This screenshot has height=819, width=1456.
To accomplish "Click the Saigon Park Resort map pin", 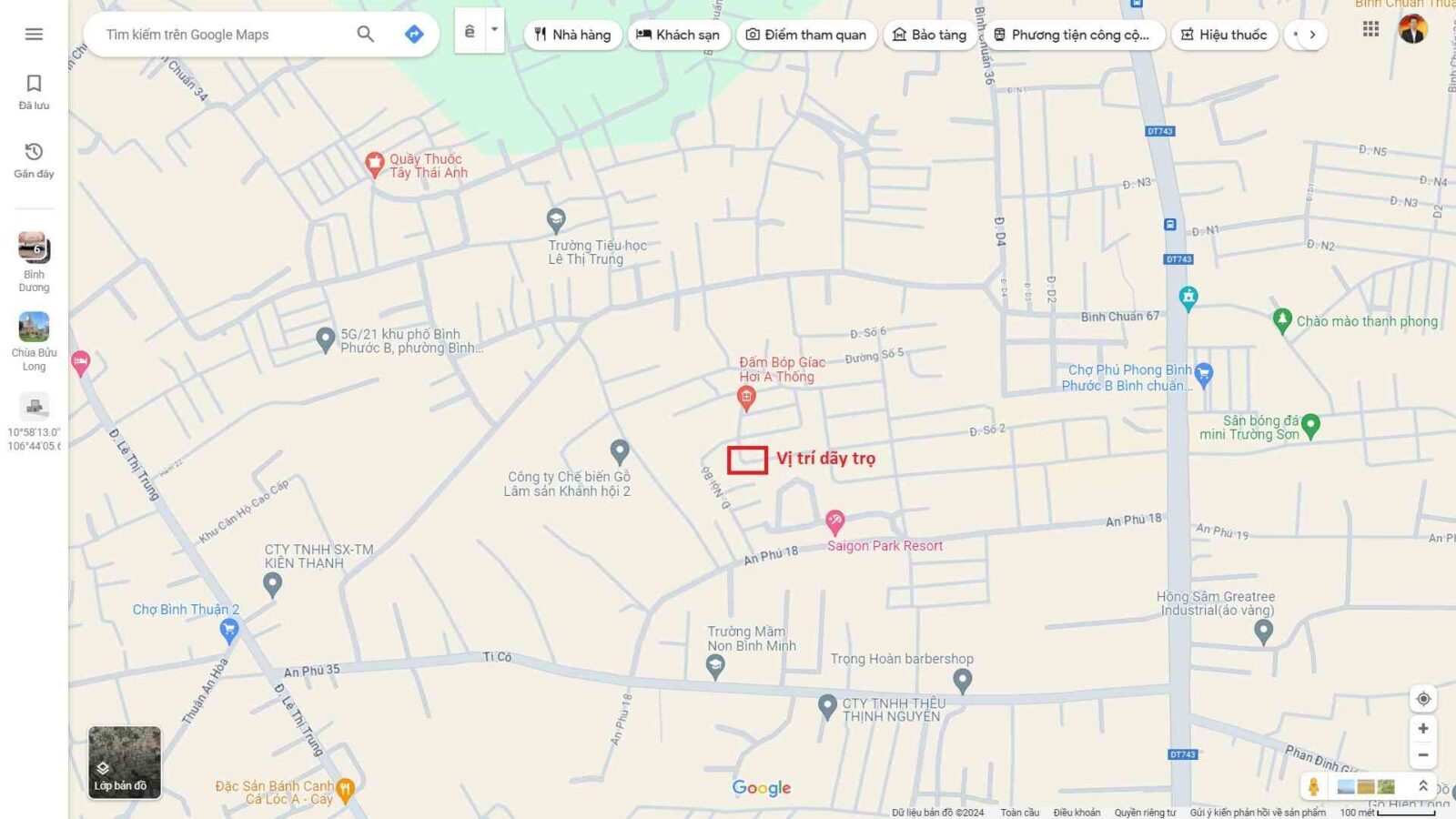I will tap(834, 521).
